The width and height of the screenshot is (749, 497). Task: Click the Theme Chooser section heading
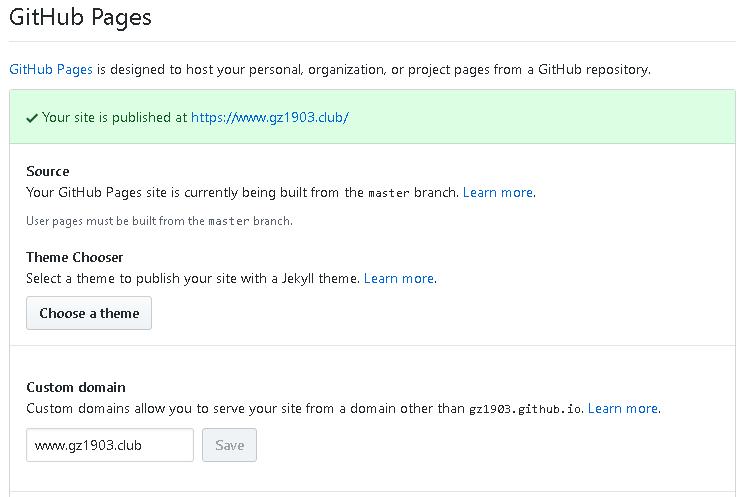75,257
